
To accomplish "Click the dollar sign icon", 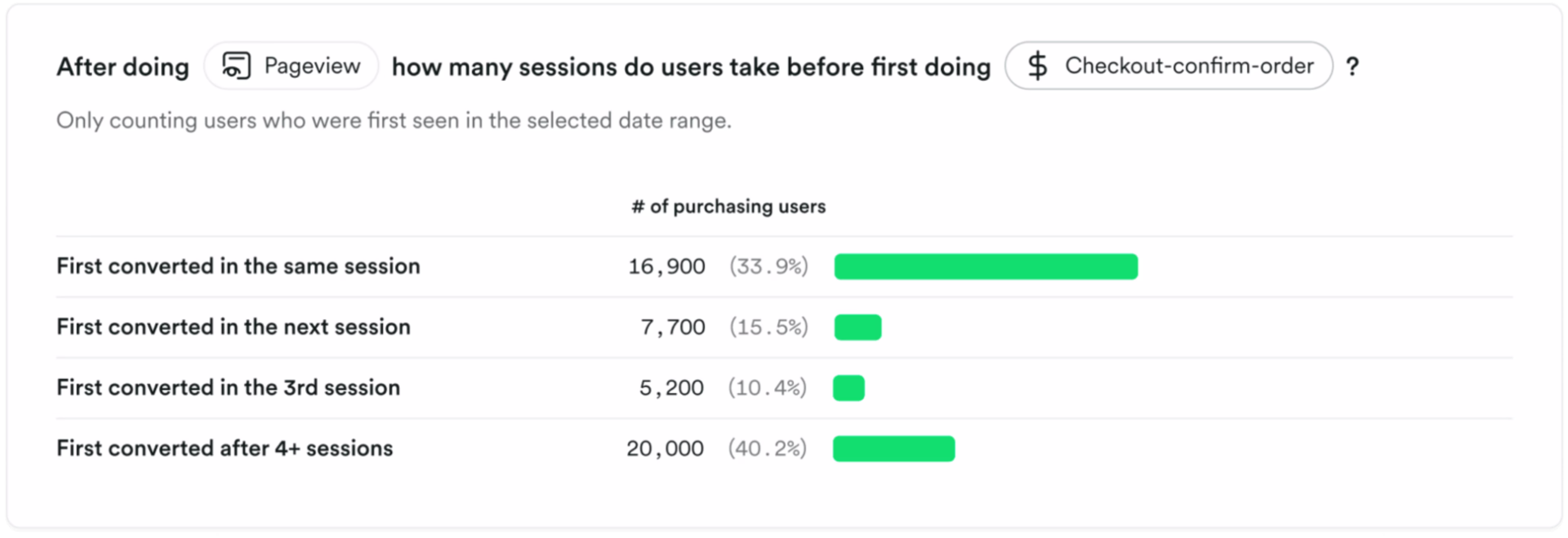I will pos(1037,66).
